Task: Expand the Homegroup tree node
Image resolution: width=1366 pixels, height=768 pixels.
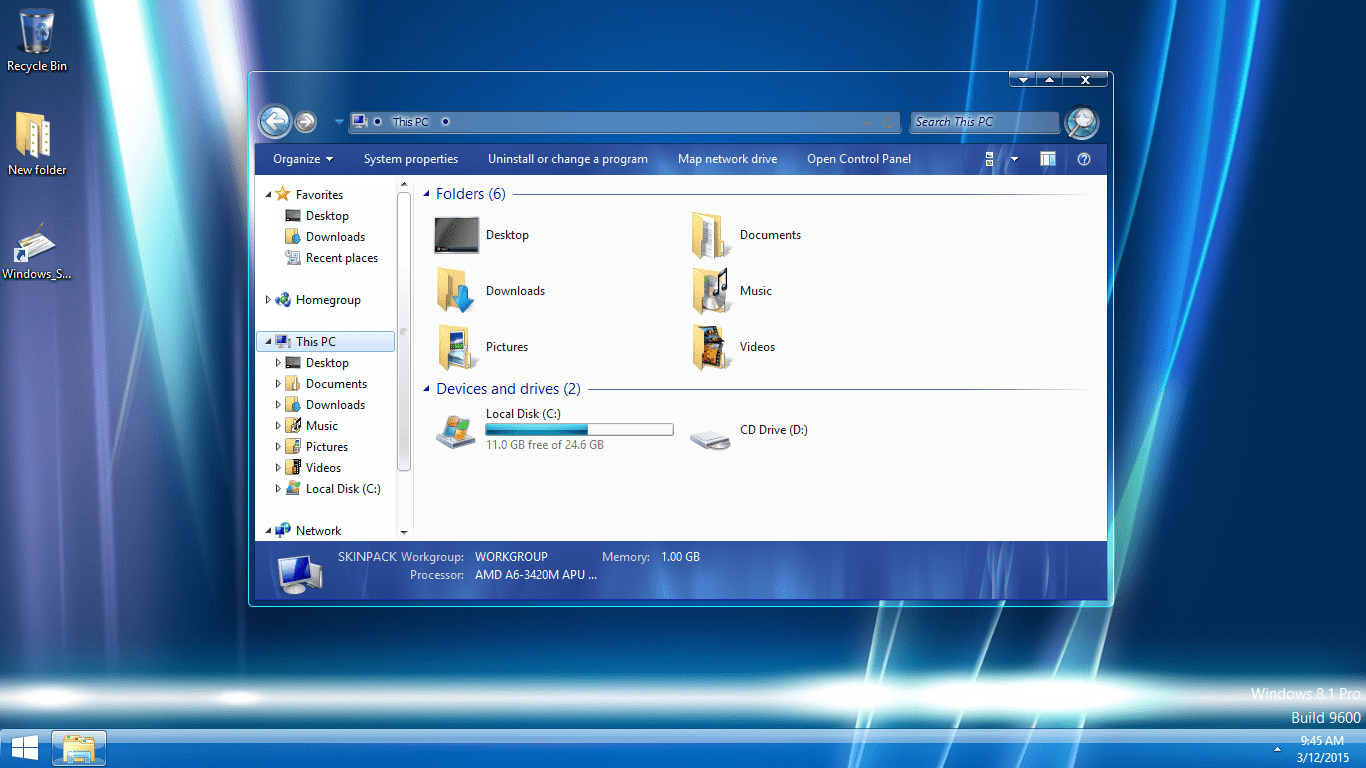Action: [268, 300]
